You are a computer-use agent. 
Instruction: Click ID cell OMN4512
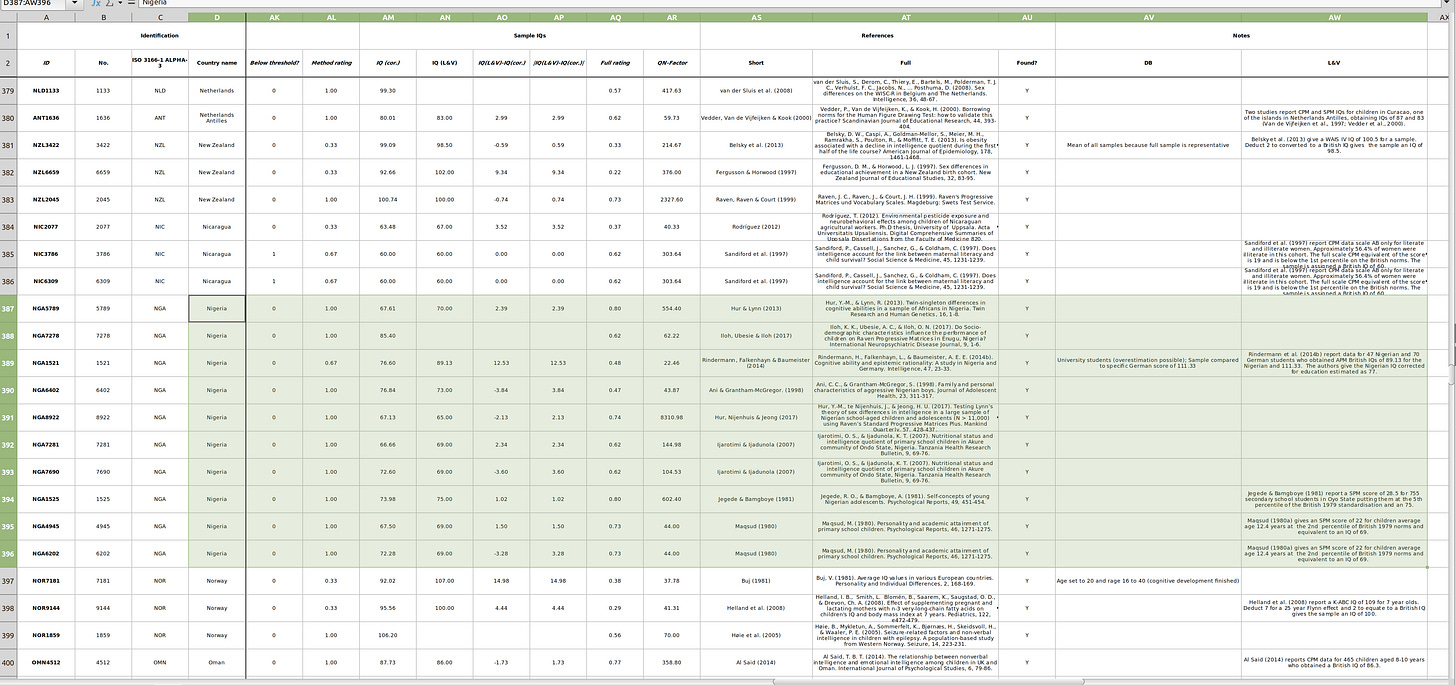(46, 662)
